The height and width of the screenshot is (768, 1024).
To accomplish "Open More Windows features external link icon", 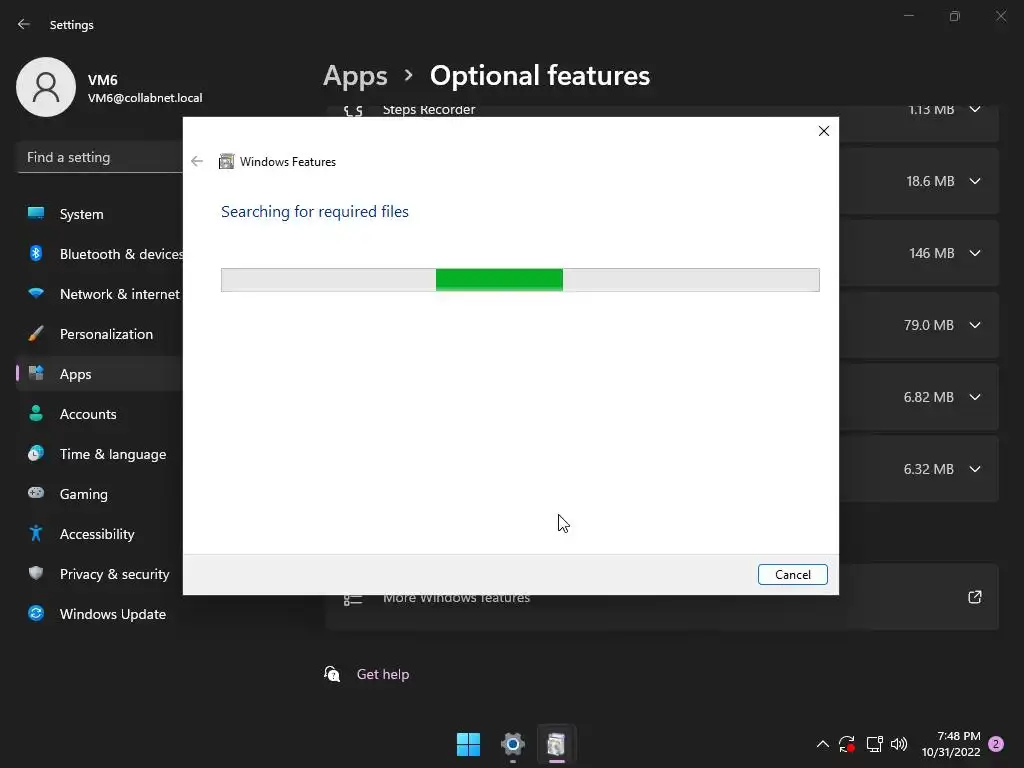I will [x=974, y=597].
